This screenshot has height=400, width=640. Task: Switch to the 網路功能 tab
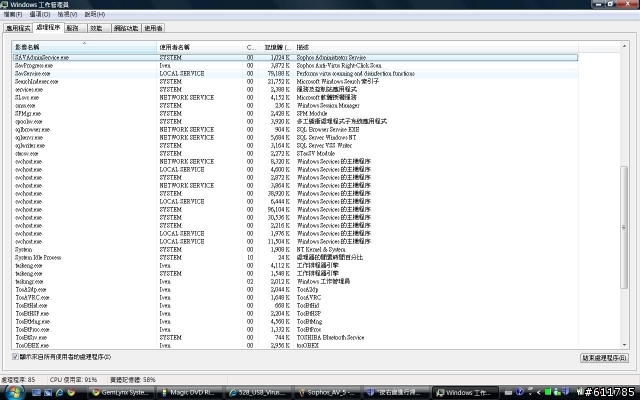pyautogui.click(x=126, y=28)
